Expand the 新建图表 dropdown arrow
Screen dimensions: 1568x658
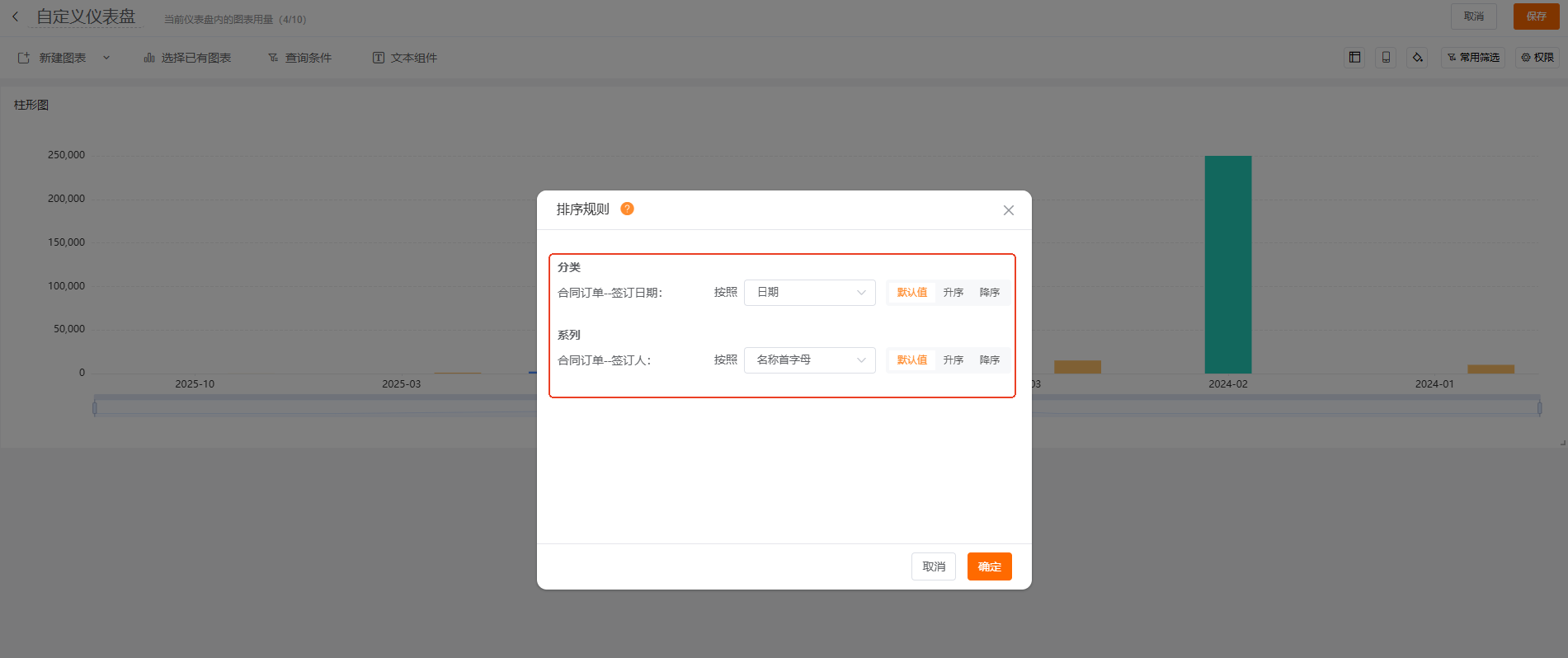(x=106, y=58)
